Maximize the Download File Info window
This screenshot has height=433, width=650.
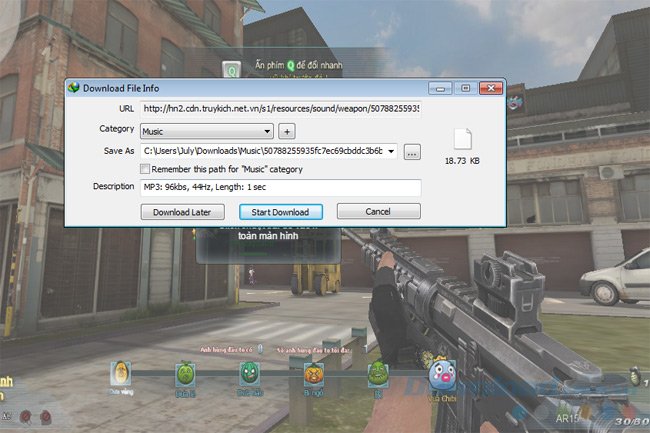tap(465, 88)
